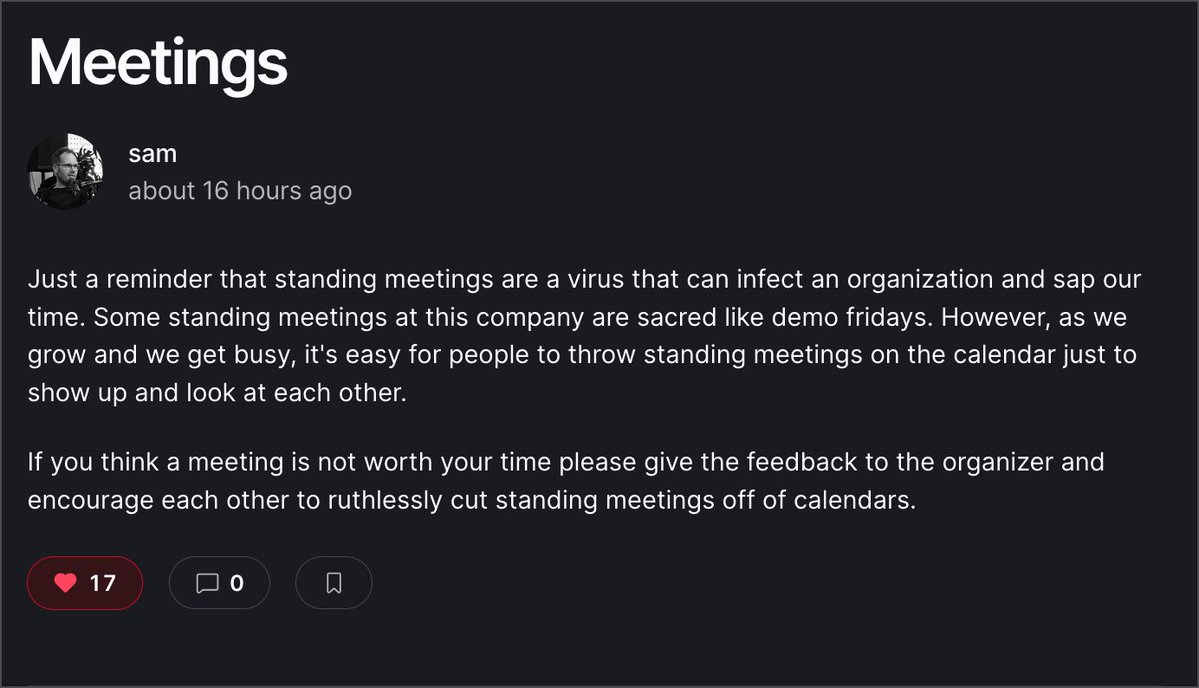Click the like count number 17
1199x688 pixels.
[x=102, y=583]
